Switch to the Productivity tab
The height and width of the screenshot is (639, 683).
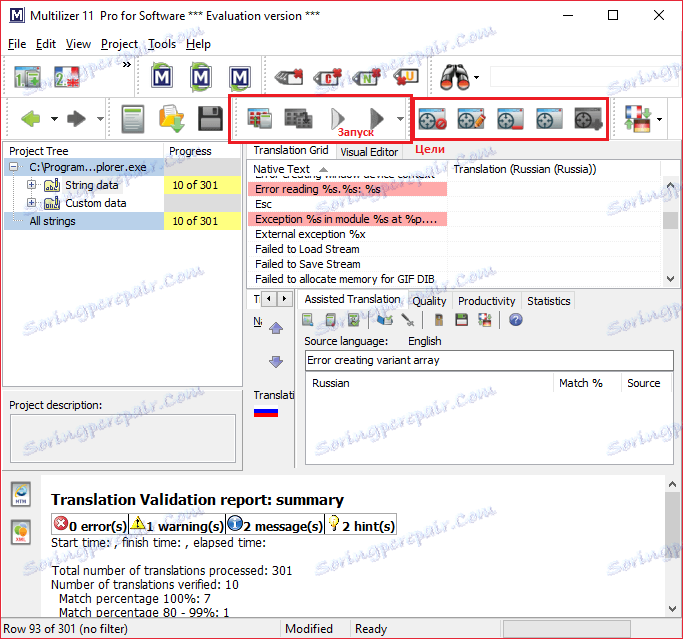487,301
